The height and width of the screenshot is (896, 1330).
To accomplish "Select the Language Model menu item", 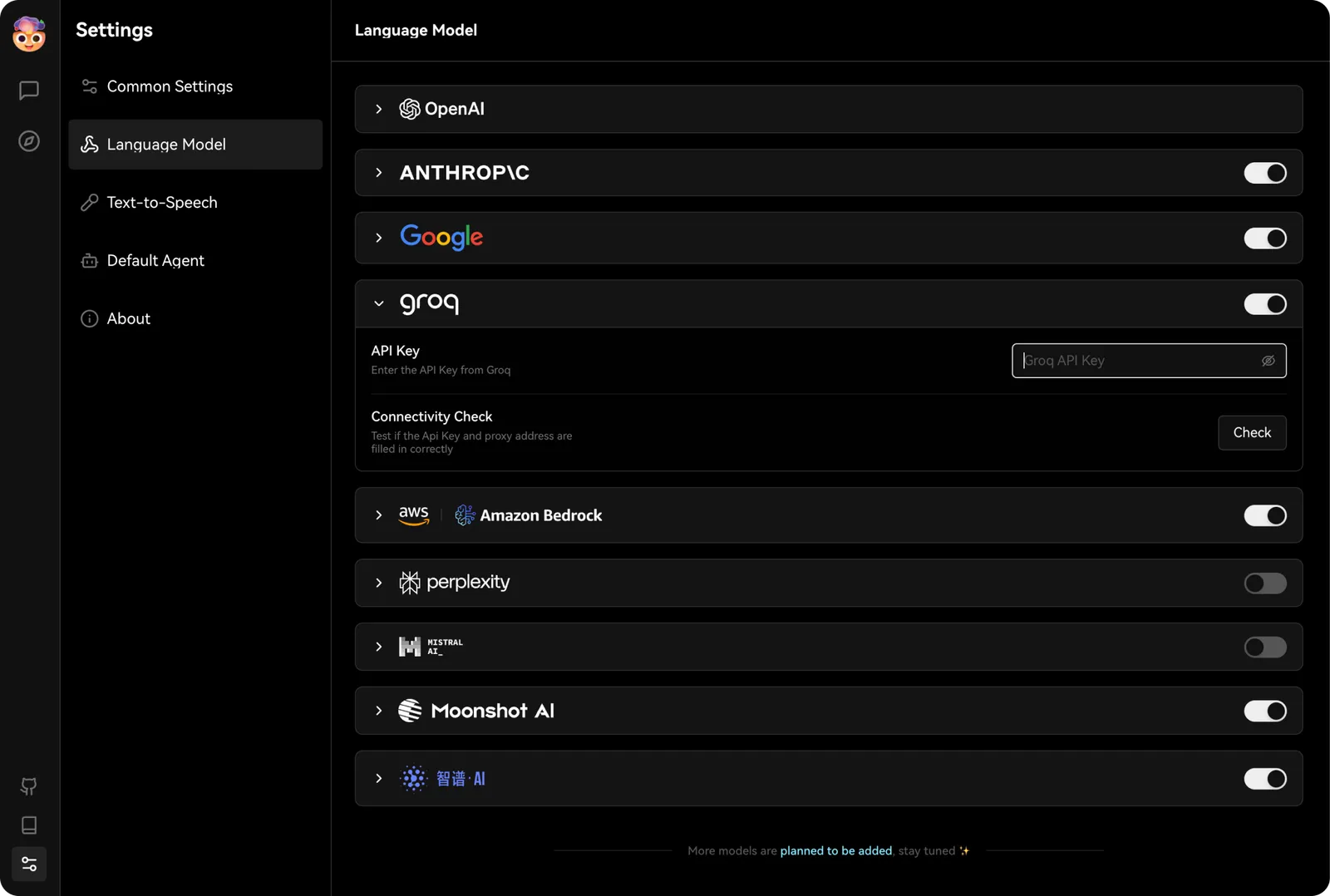I will coord(195,145).
